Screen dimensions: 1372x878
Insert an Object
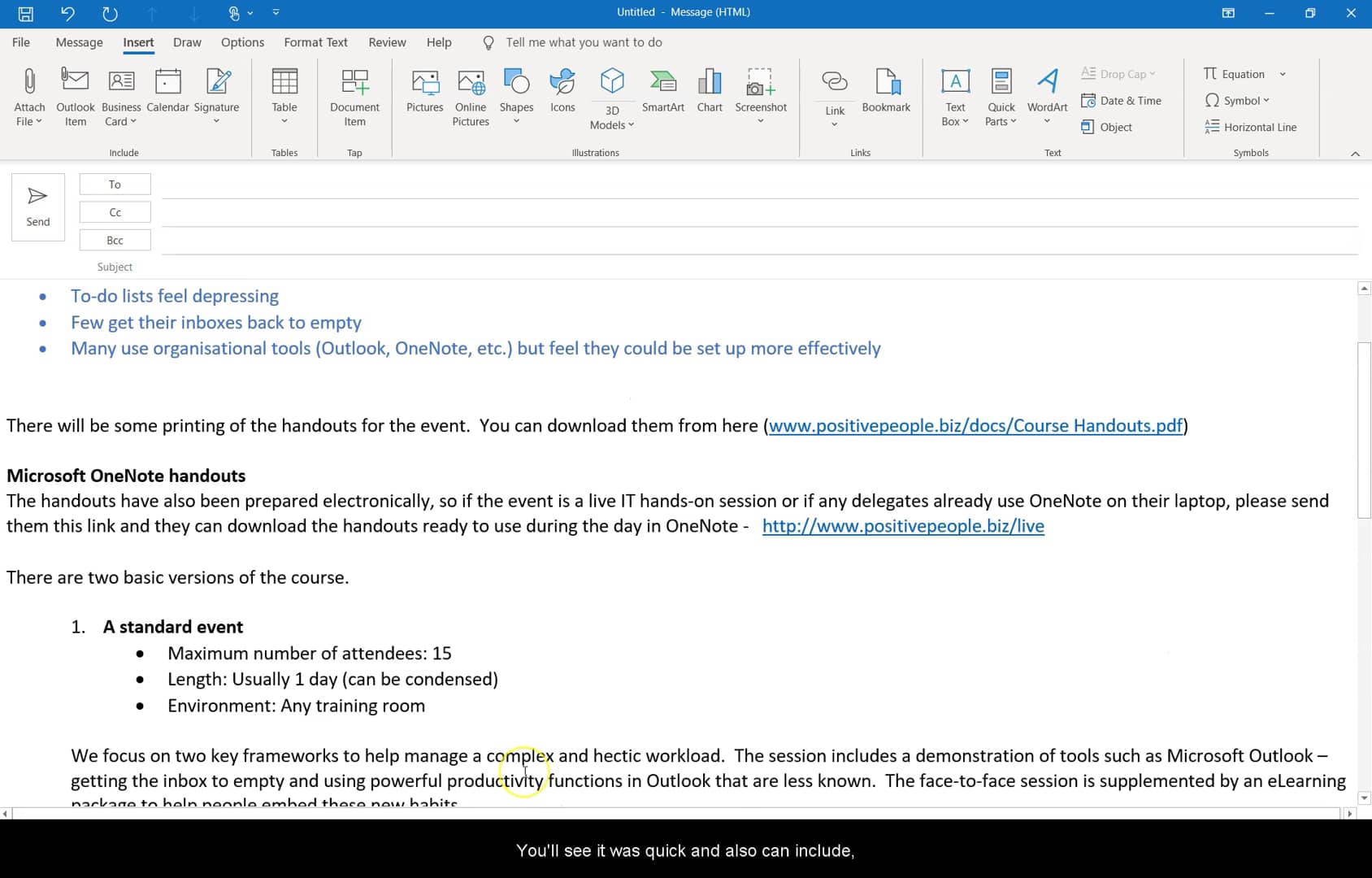(x=1107, y=128)
